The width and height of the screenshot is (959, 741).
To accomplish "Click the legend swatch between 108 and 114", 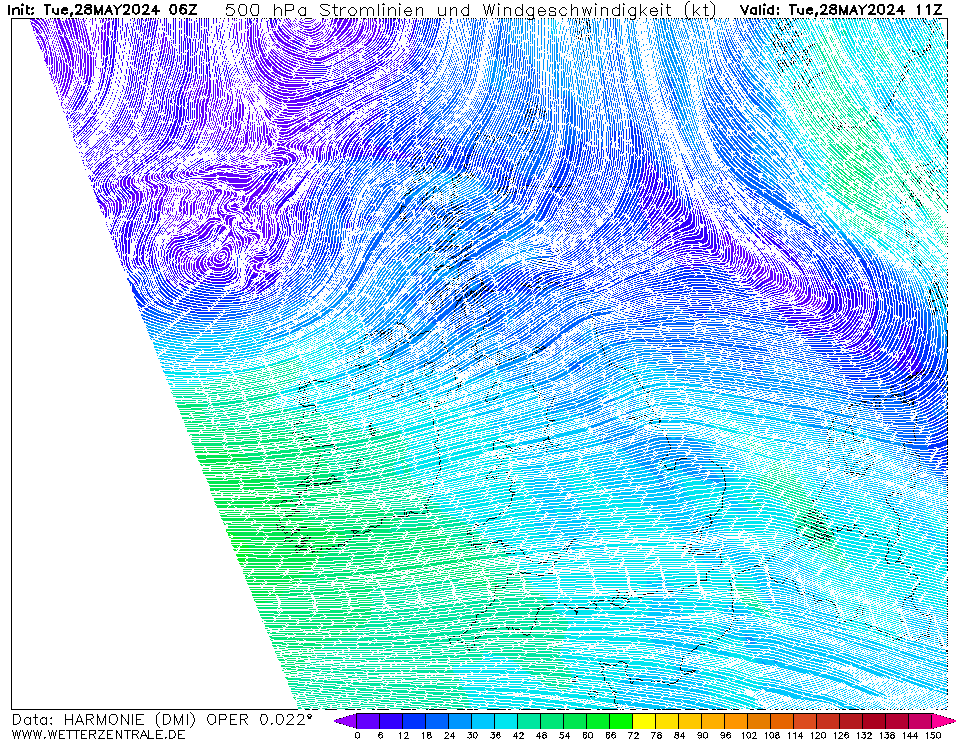I will (783, 721).
